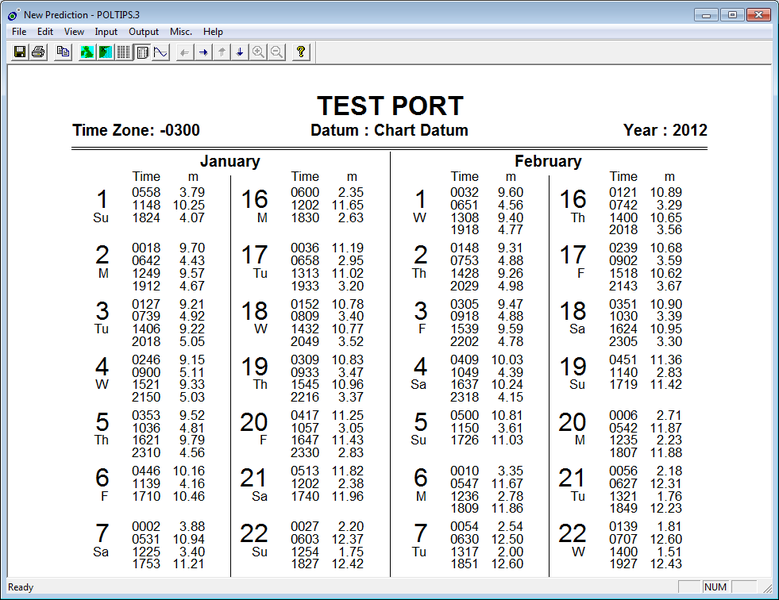779x600 pixels.
Task: Open the Misc. menu
Action: click(180, 32)
